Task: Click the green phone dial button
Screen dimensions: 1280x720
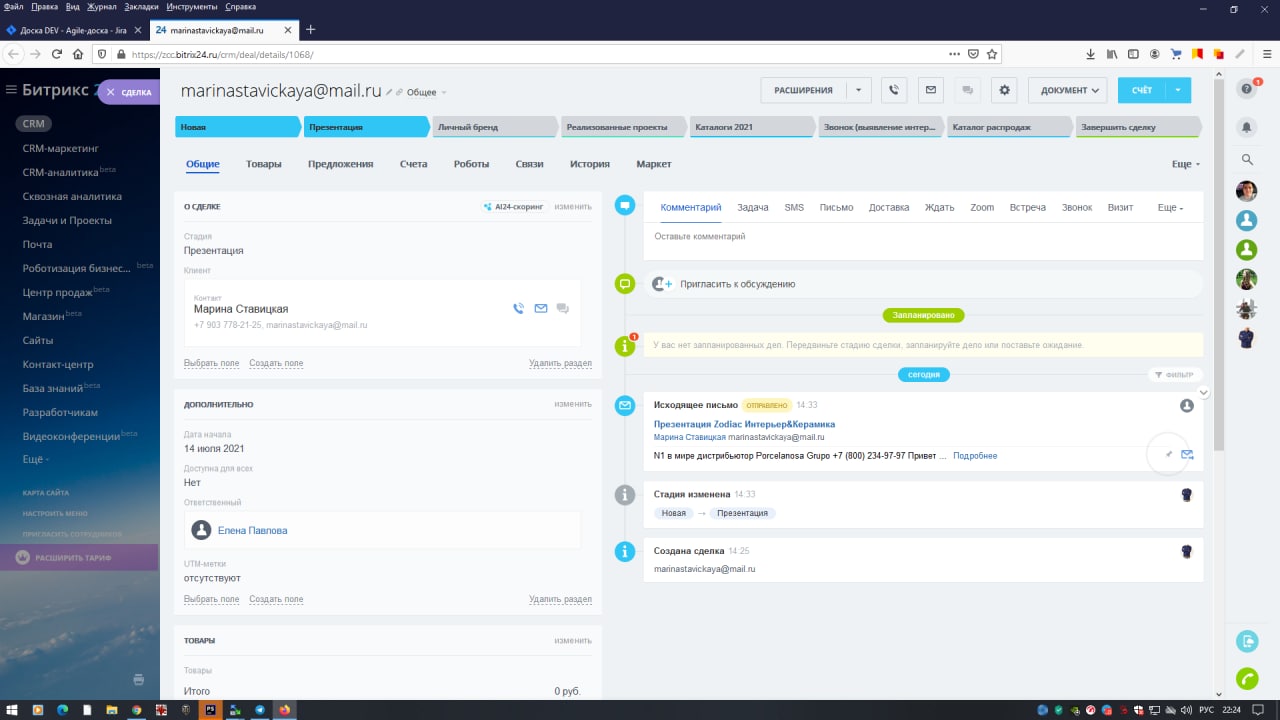Action: coord(1246,678)
